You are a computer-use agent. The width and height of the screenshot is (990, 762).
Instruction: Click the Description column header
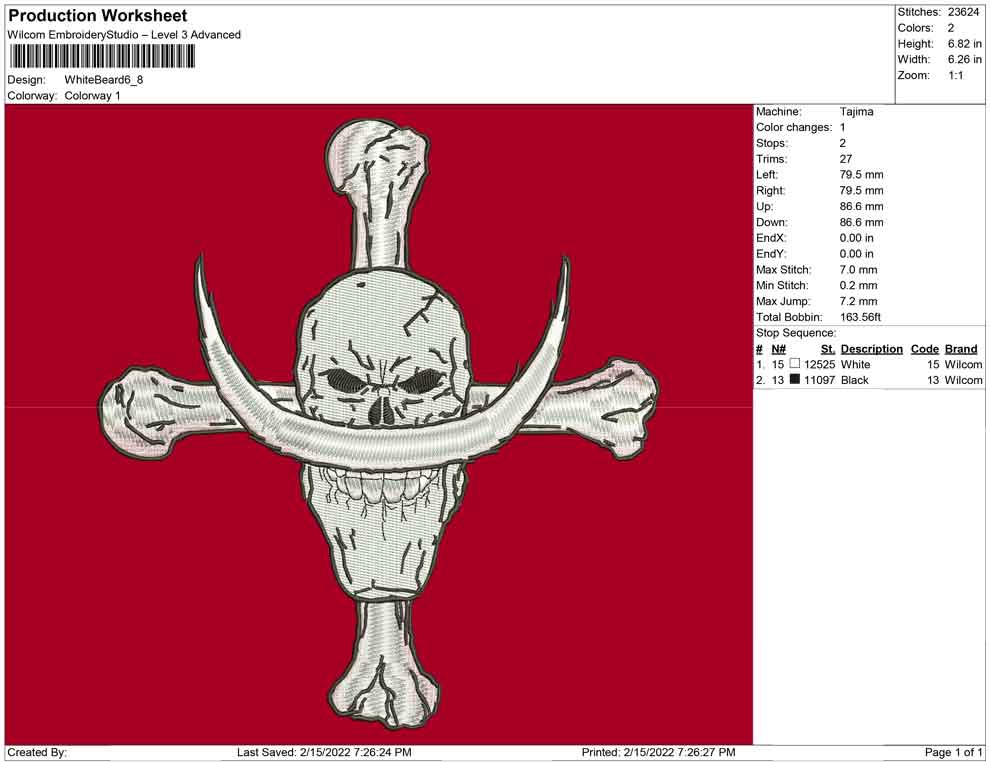pyautogui.click(x=871, y=349)
